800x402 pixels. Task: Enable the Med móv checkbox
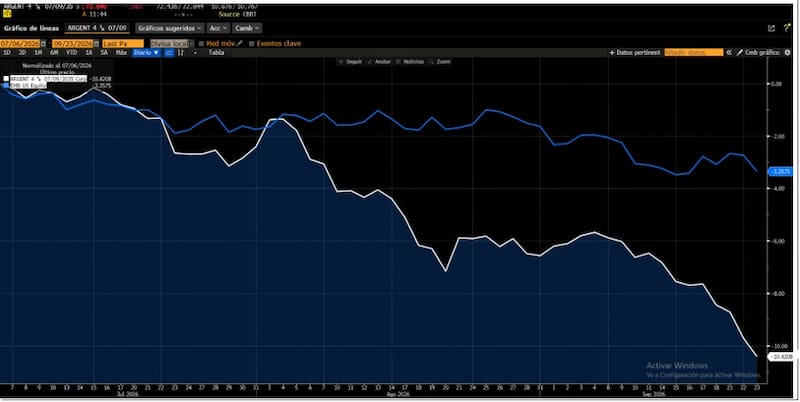click(x=201, y=44)
